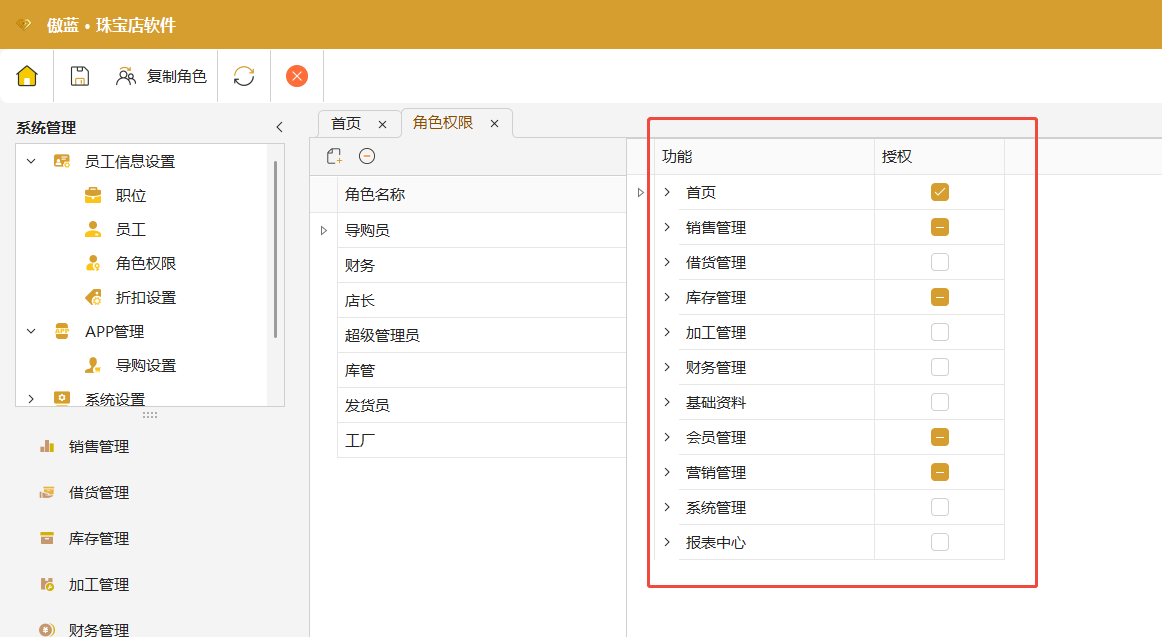This screenshot has height=637, width=1162.
Task: Select the 超级管理员 role row
Action: tap(482, 335)
